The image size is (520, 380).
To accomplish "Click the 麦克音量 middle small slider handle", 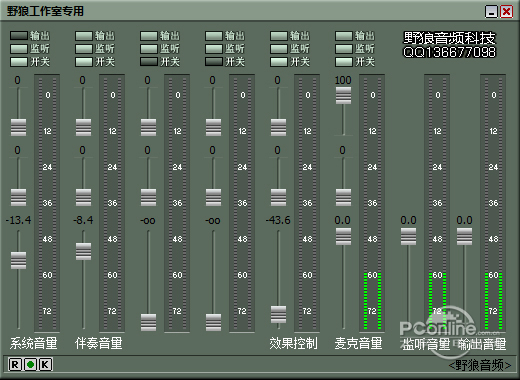I will 343,198.
